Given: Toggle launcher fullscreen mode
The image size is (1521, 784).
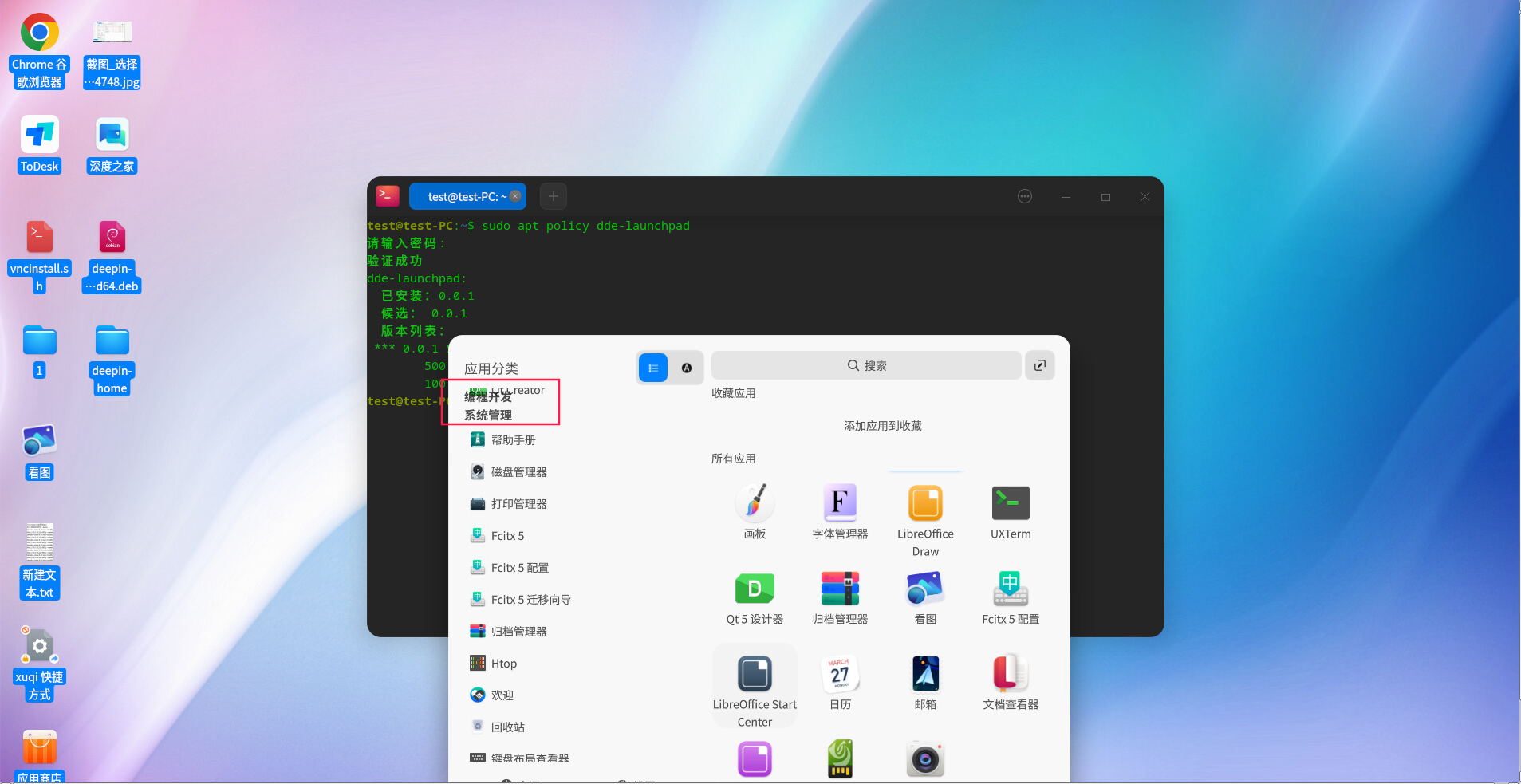Looking at the screenshot, I should coord(1038,365).
